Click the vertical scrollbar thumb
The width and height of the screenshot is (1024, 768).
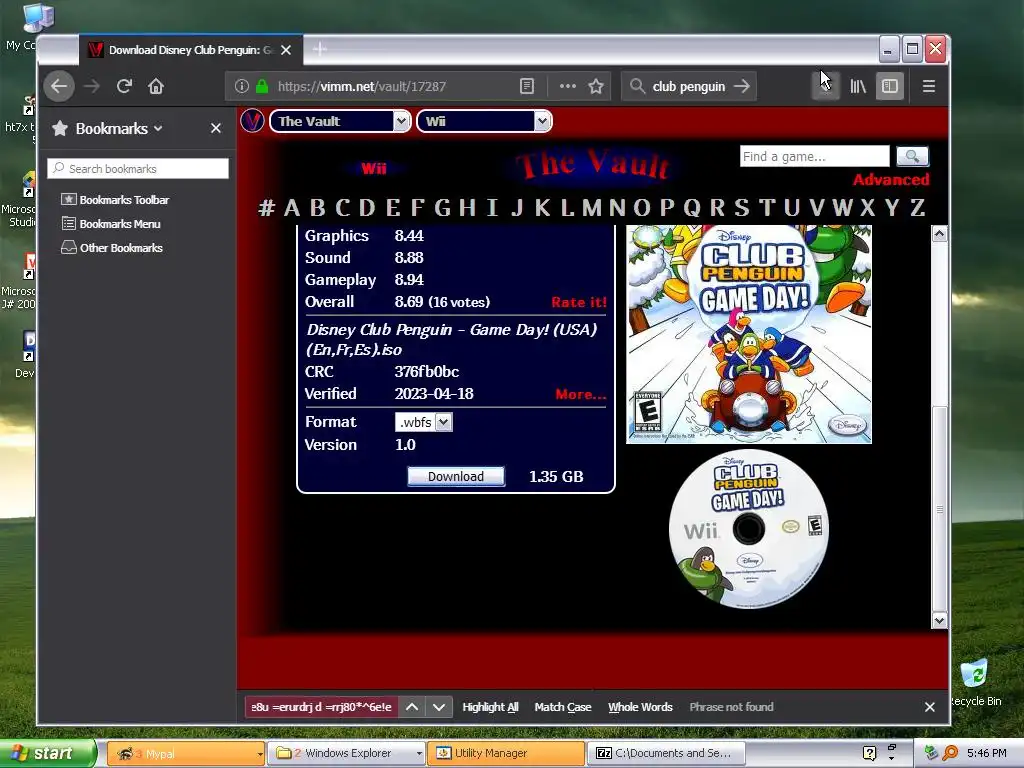939,509
